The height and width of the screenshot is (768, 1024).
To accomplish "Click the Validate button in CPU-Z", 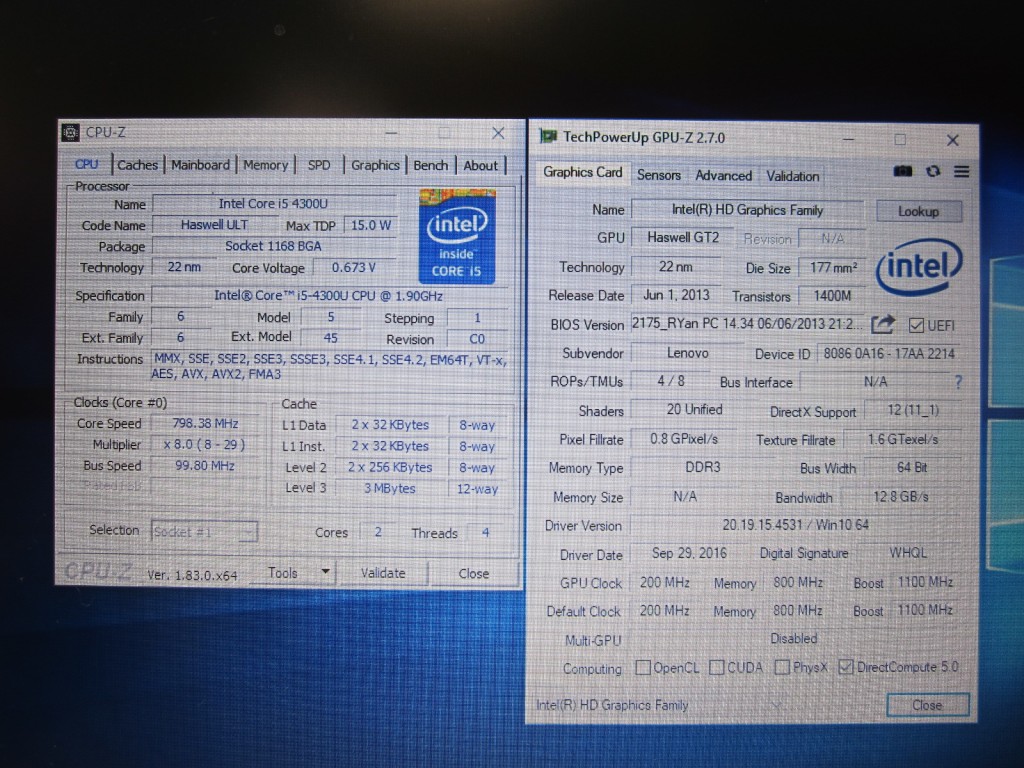I will pos(383,573).
